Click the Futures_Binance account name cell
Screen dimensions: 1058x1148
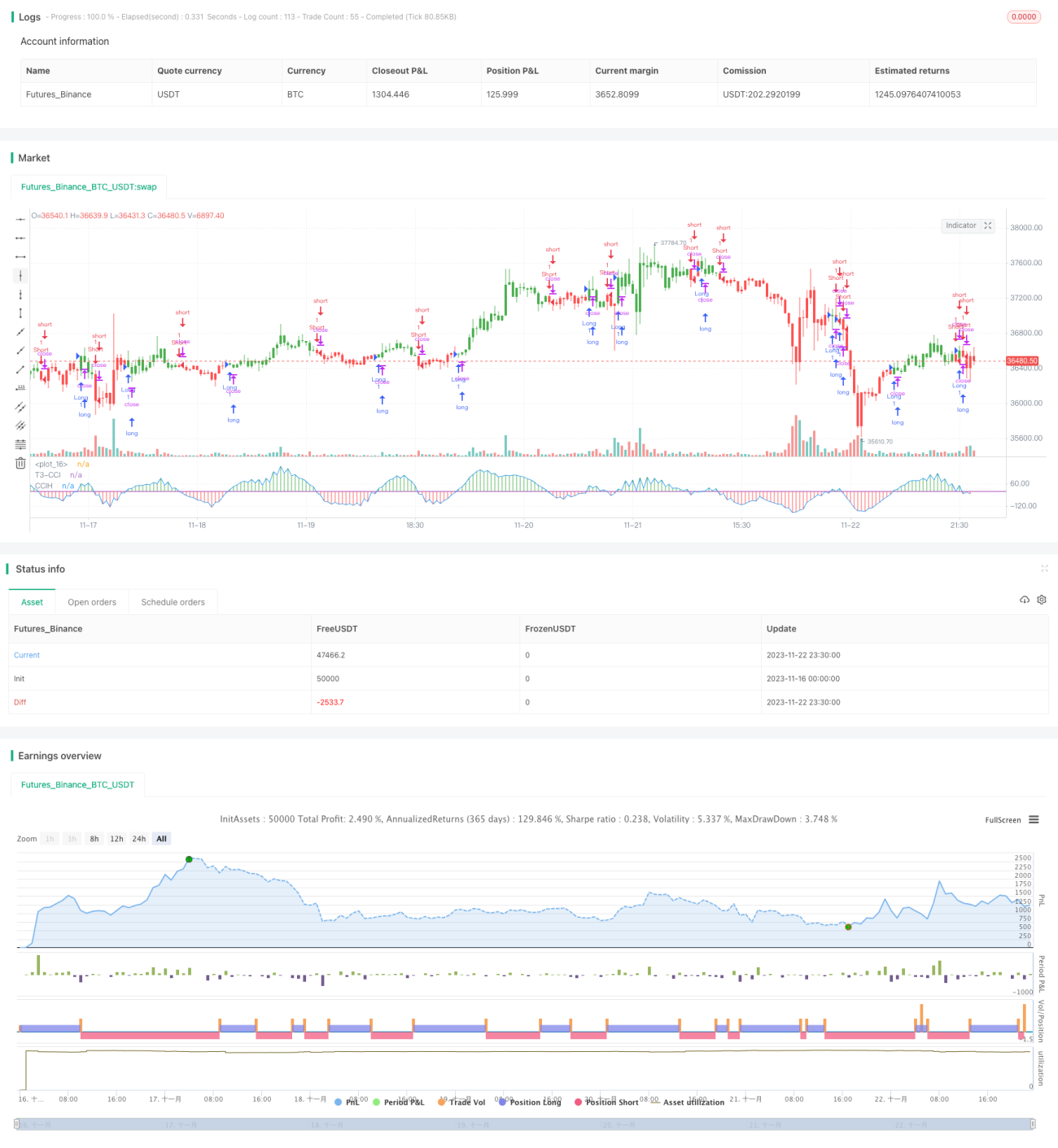(x=59, y=94)
